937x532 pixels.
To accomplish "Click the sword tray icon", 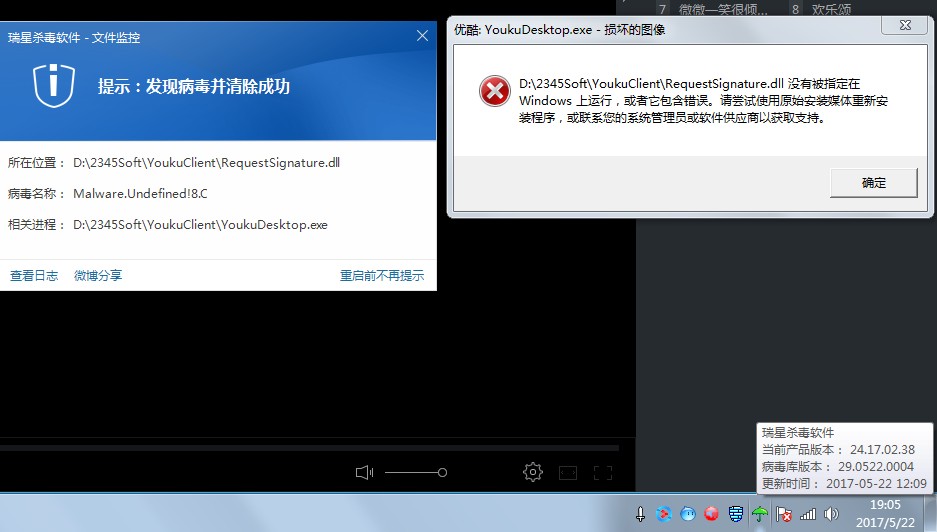I will (640, 514).
